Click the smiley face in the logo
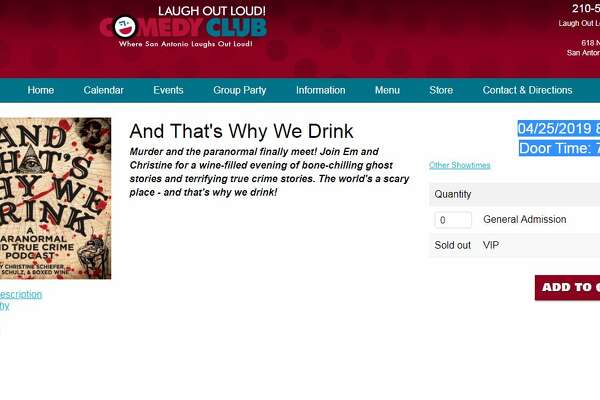Screen dimensions: 600x400 [x=125, y=27]
